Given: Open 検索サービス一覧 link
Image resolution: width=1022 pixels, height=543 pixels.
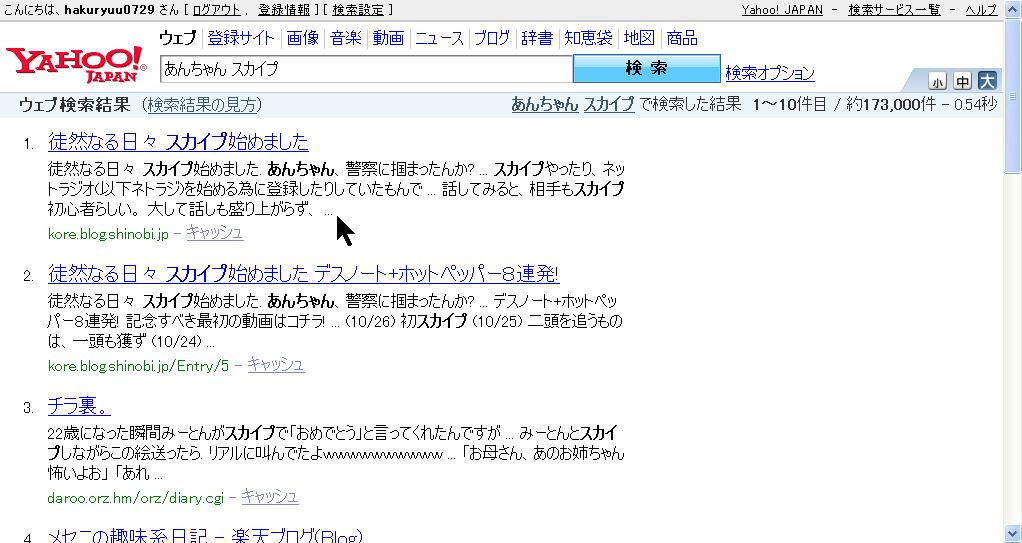Looking at the screenshot, I should coord(894,10).
